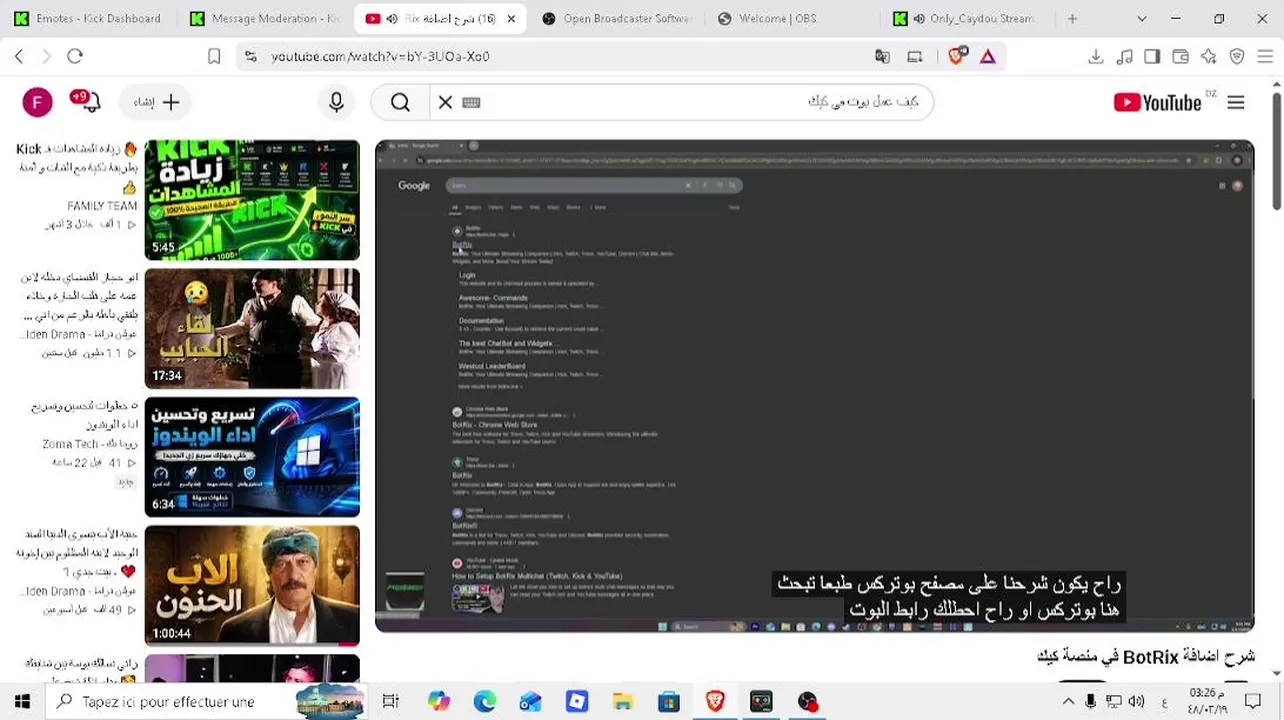Open the 1:00:44 video thumbnail

[252, 585]
